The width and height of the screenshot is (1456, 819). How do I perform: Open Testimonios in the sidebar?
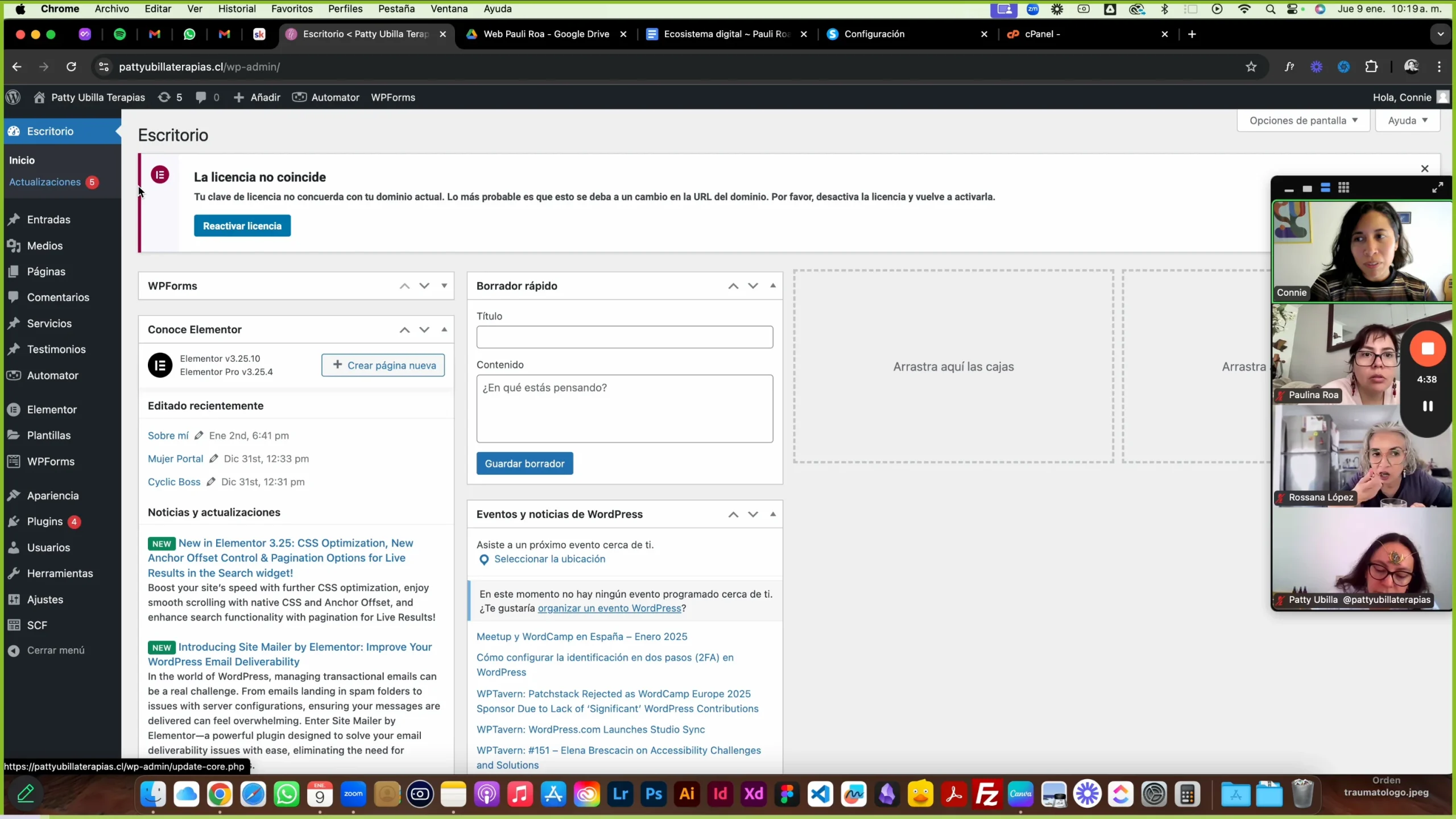point(56,349)
